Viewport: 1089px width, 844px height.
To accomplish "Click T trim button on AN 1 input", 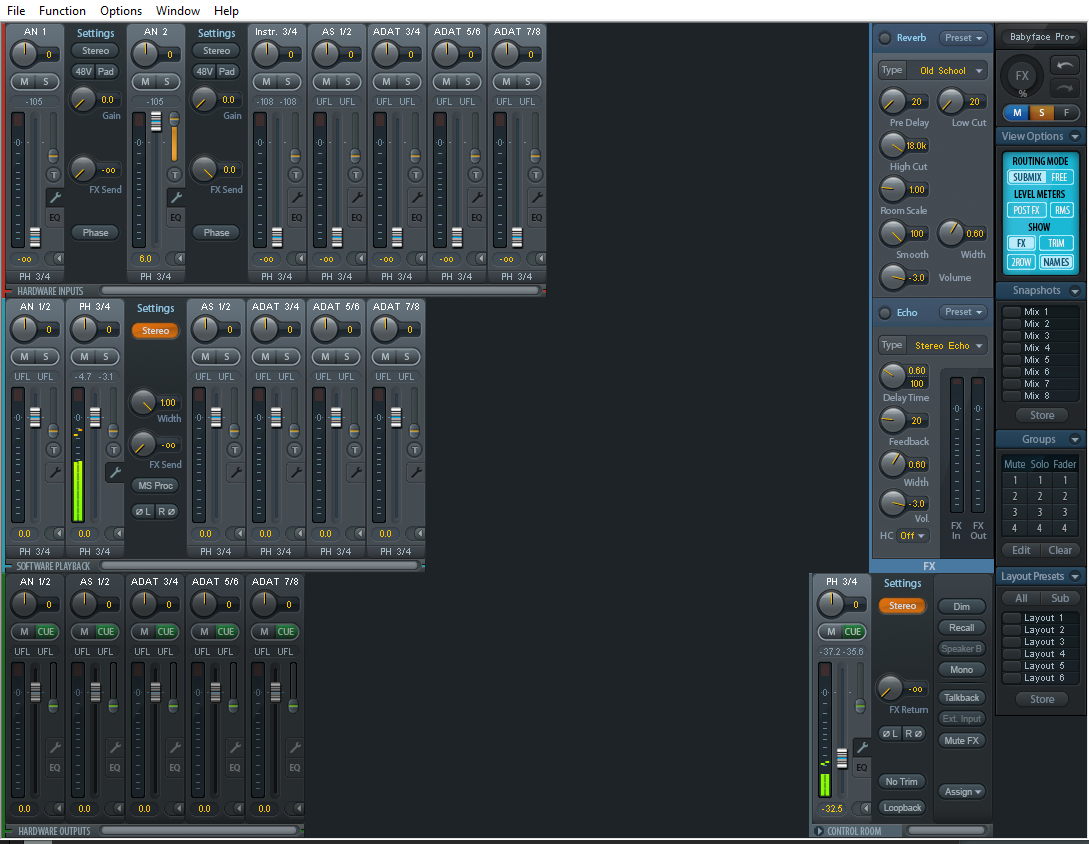I will pos(53,174).
